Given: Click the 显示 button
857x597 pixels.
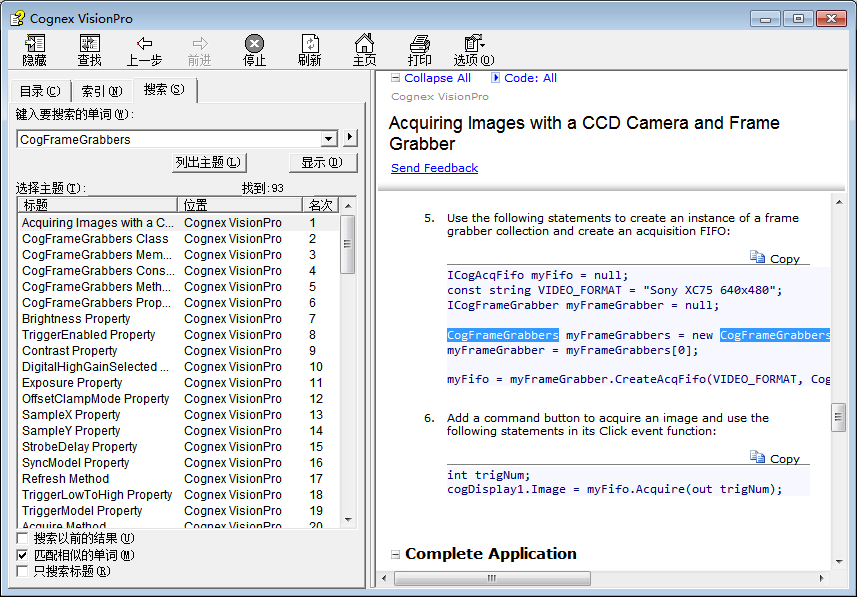Looking at the screenshot, I should coord(322,162).
